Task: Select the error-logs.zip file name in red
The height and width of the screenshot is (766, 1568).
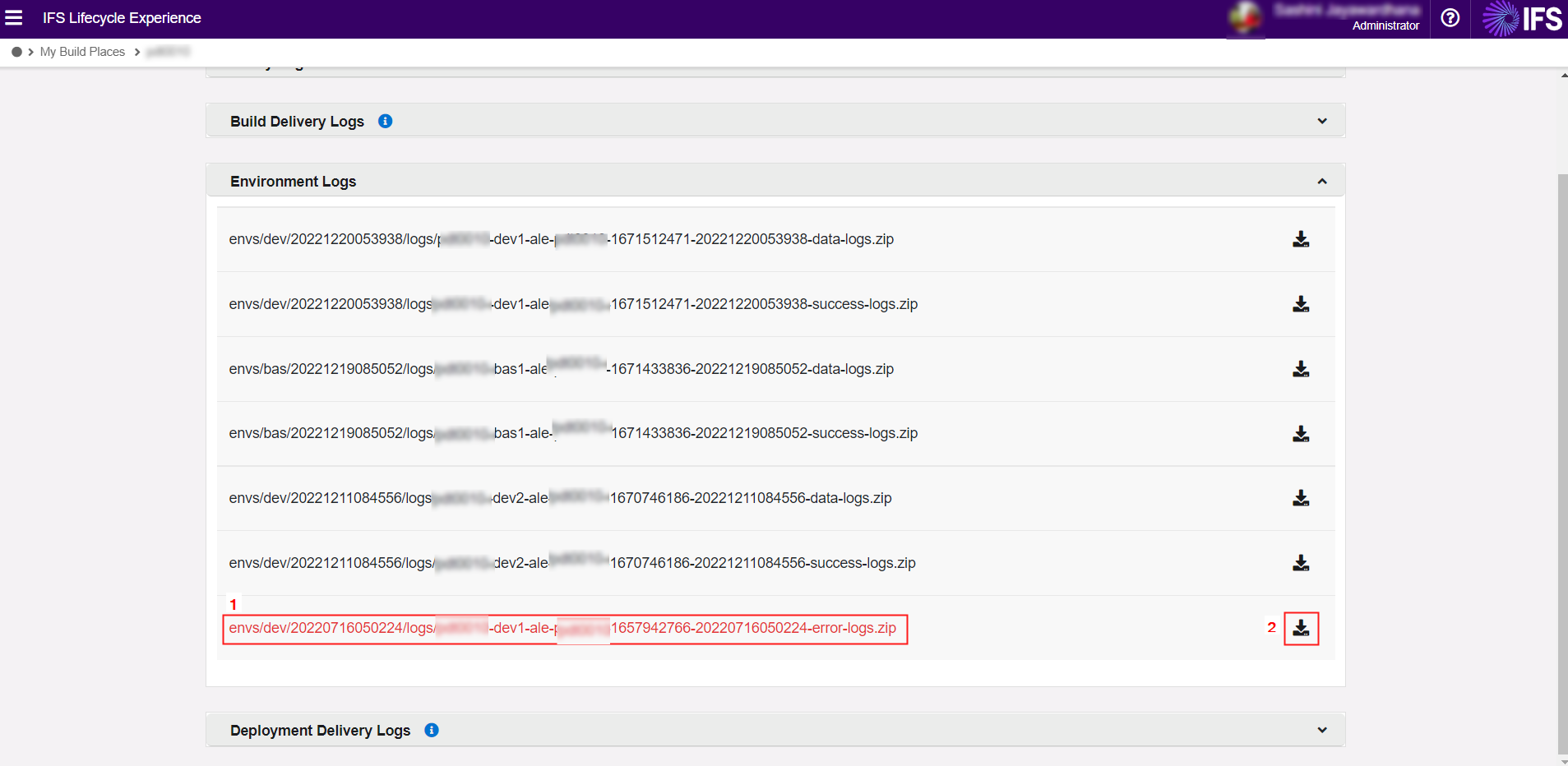Action: tap(562, 628)
